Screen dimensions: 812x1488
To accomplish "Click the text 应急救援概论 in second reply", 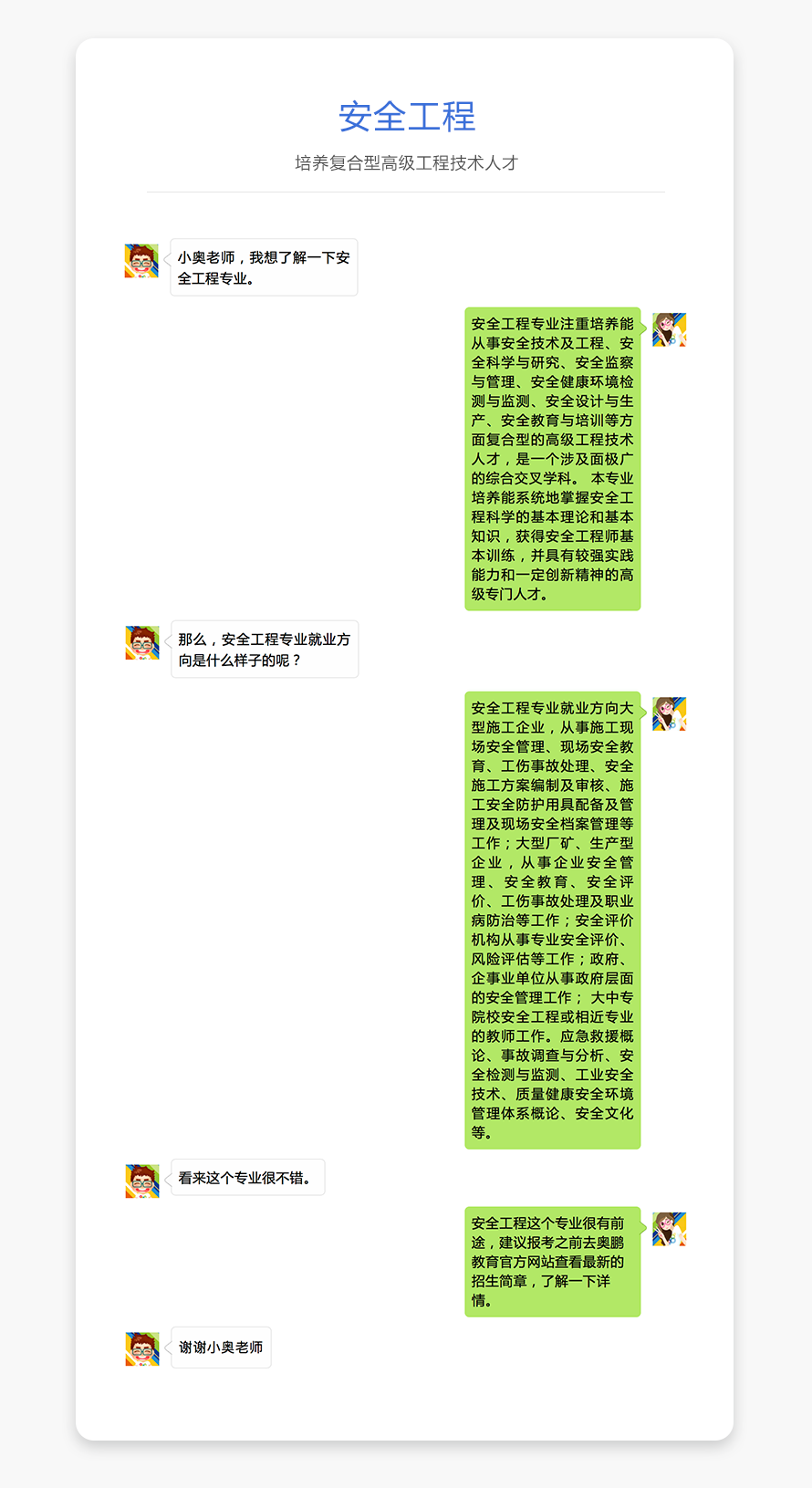I will (597, 1036).
